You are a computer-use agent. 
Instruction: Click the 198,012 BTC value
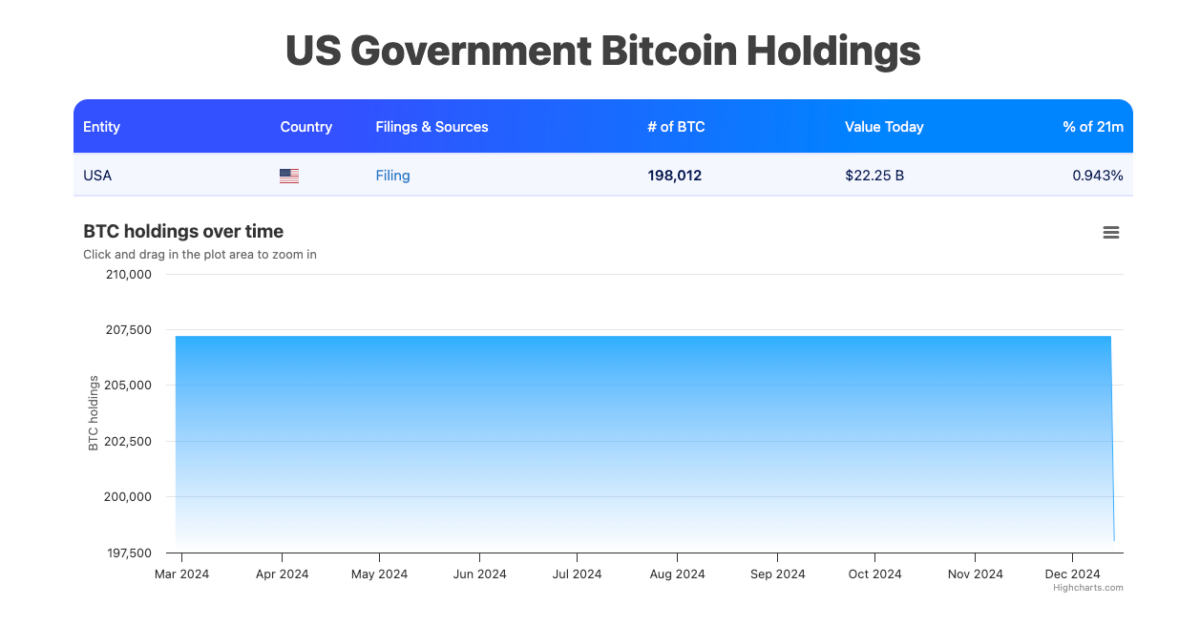click(675, 176)
